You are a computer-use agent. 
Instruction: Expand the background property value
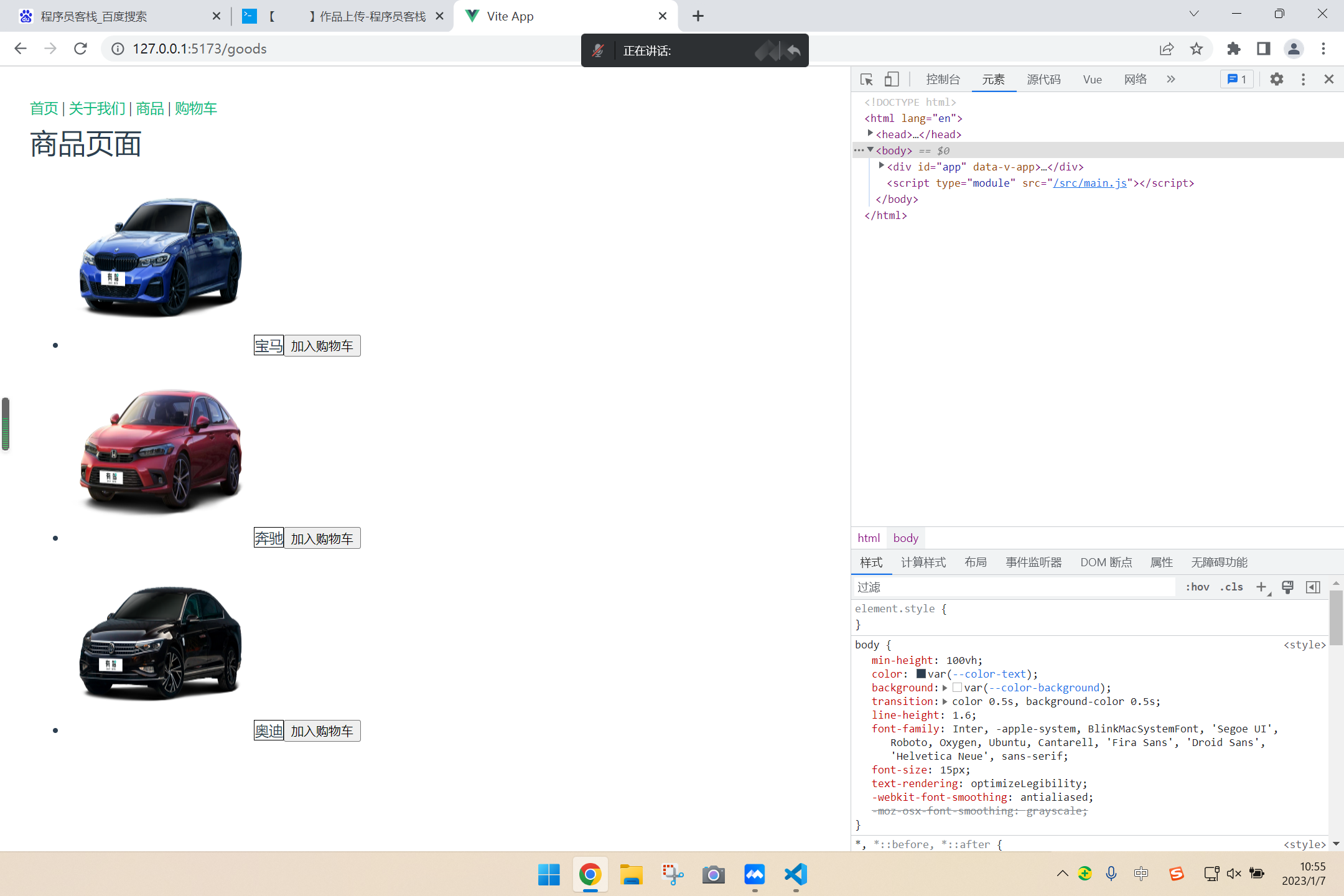click(x=945, y=688)
